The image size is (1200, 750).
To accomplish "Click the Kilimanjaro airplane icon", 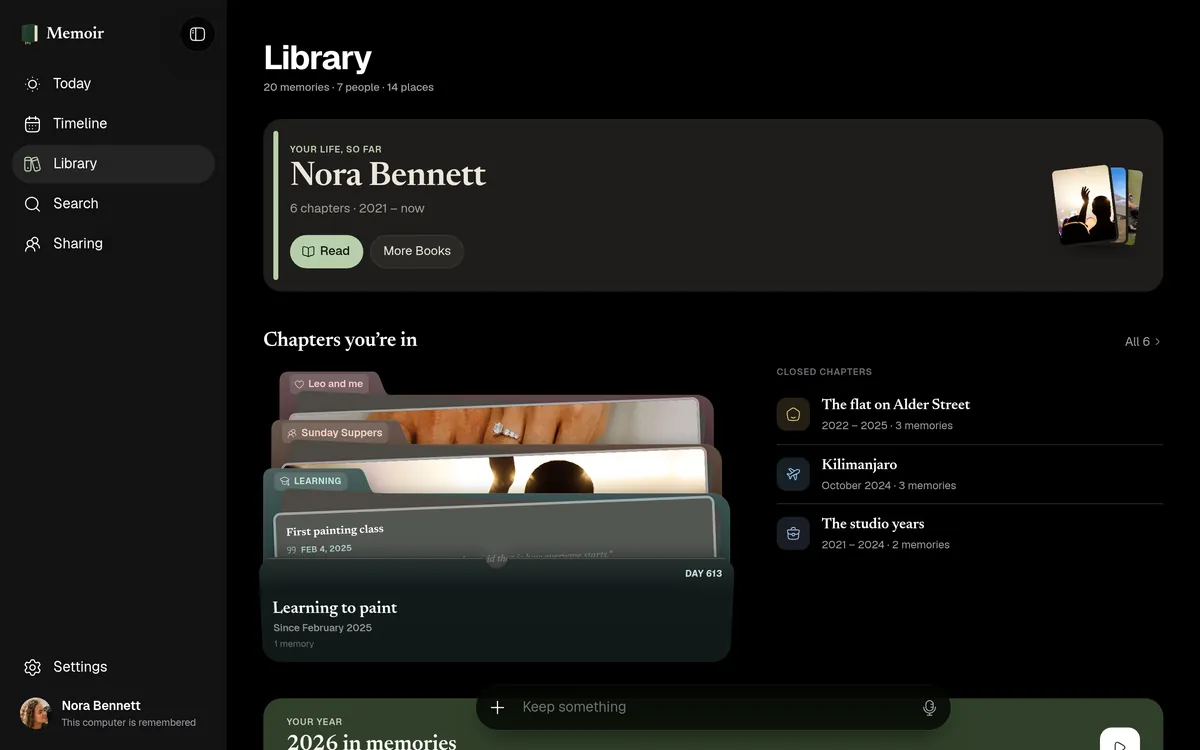I will click(793, 474).
